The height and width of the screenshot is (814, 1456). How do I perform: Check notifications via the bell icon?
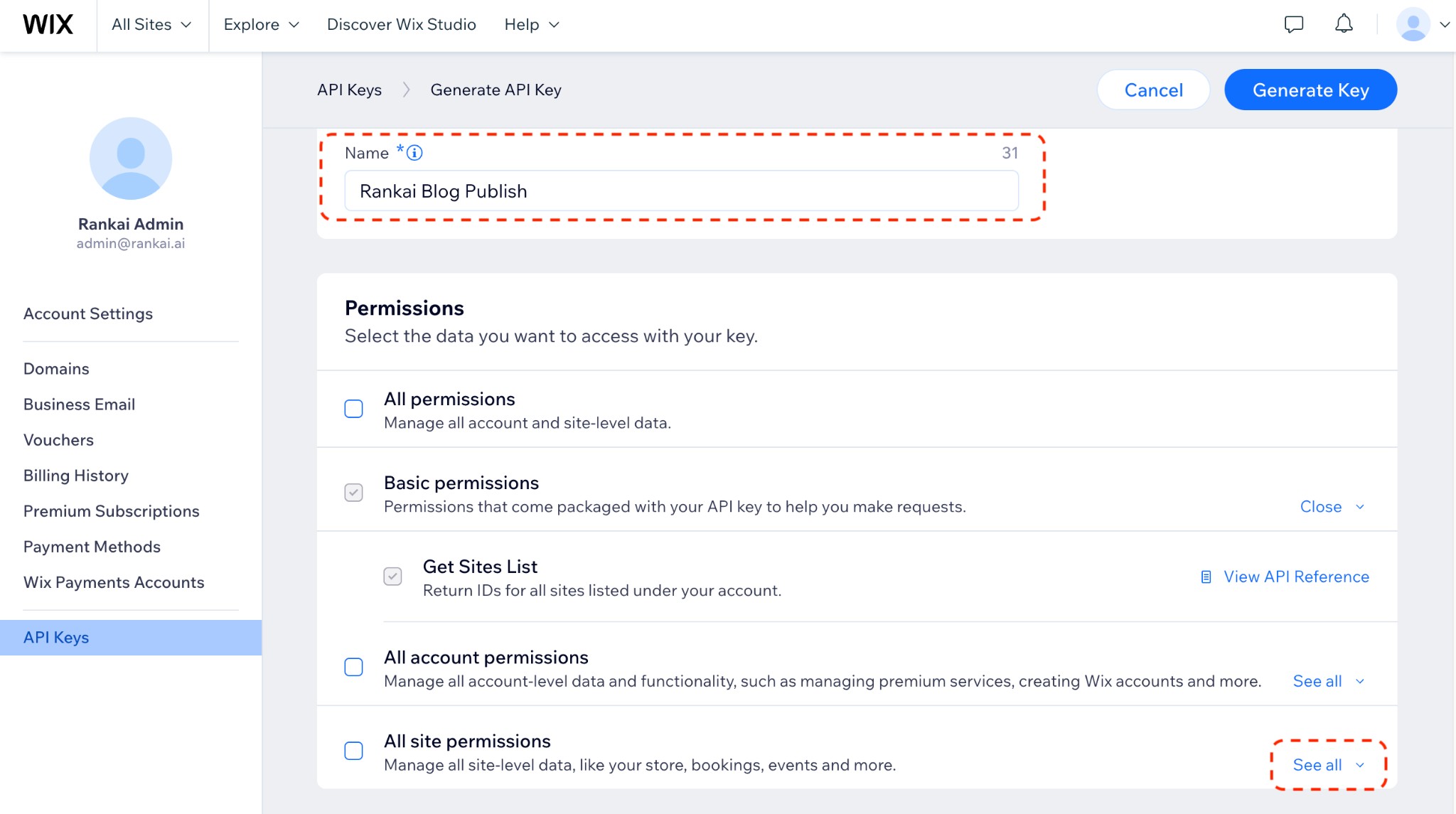pyautogui.click(x=1344, y=23)
